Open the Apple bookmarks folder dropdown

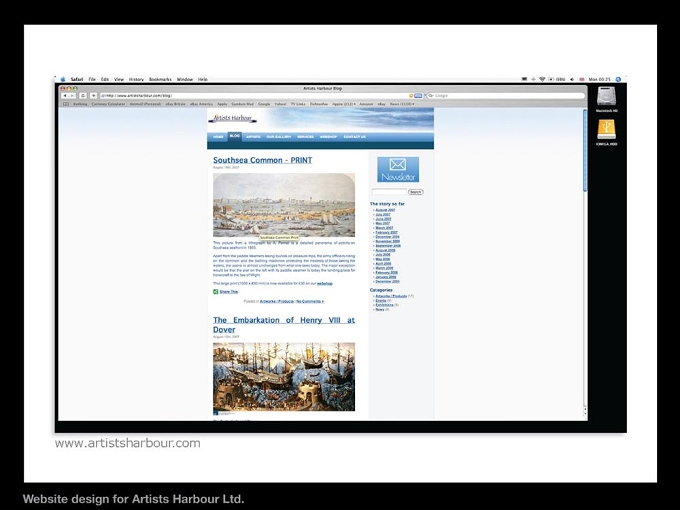point(344,104)
